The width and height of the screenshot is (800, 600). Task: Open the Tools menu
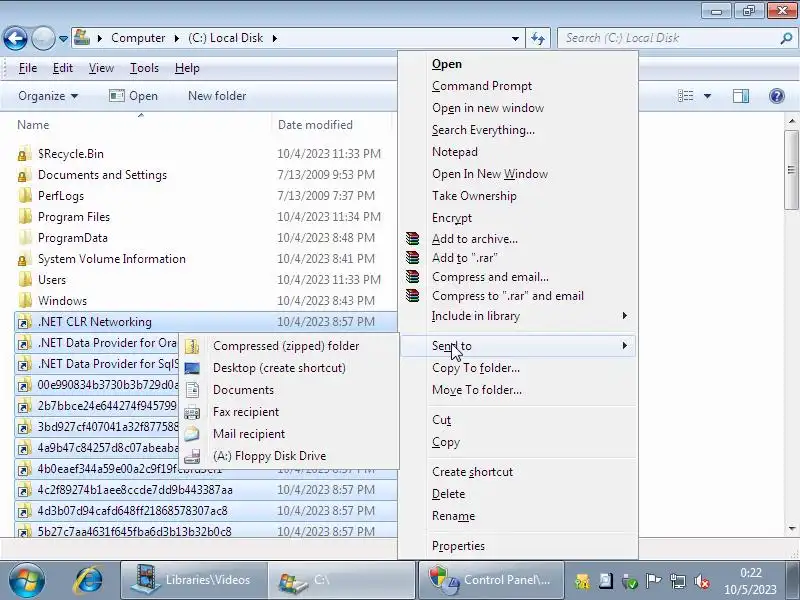coord(144,68)
